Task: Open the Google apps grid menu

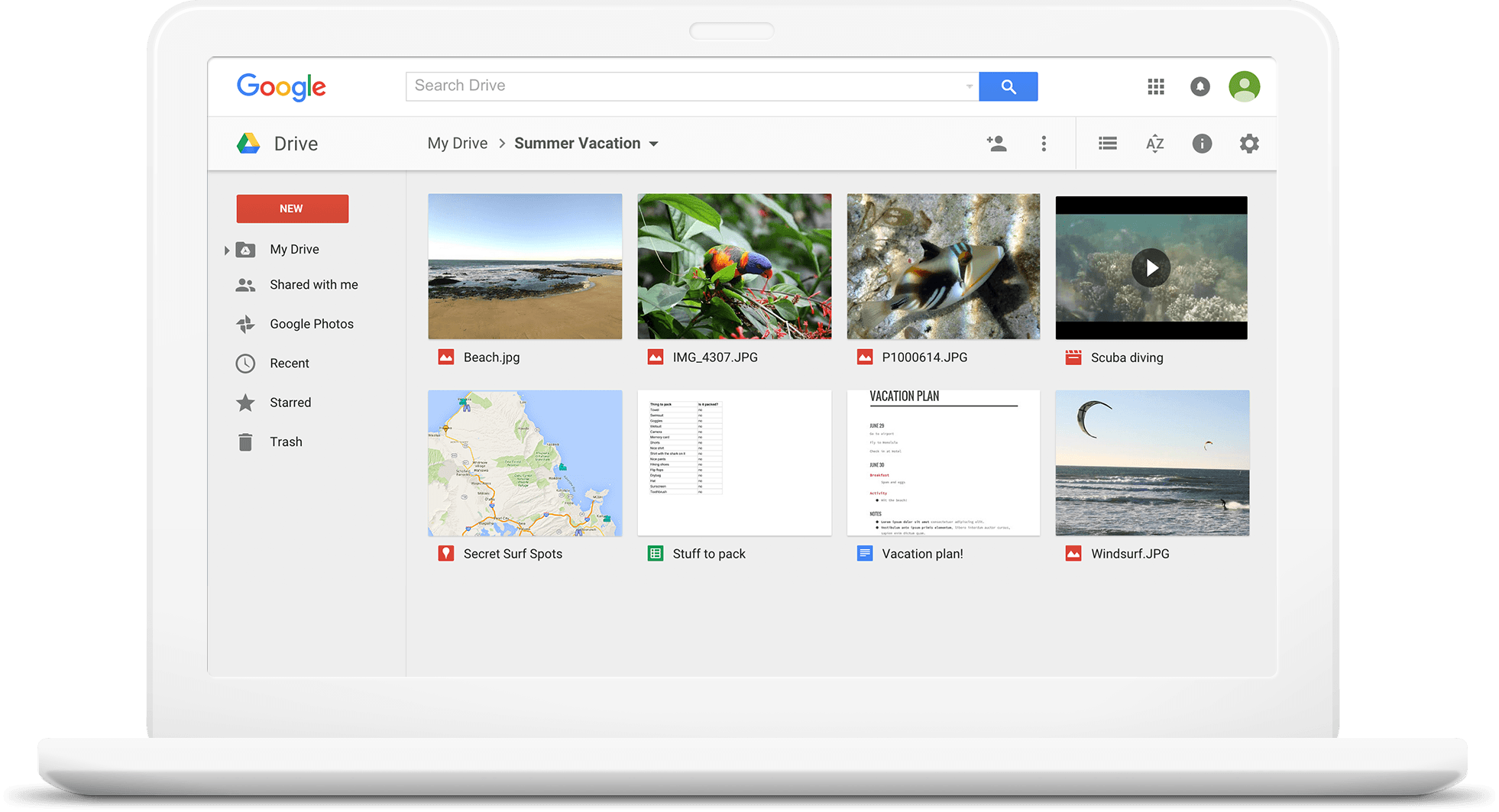Action: (1155, 86)
